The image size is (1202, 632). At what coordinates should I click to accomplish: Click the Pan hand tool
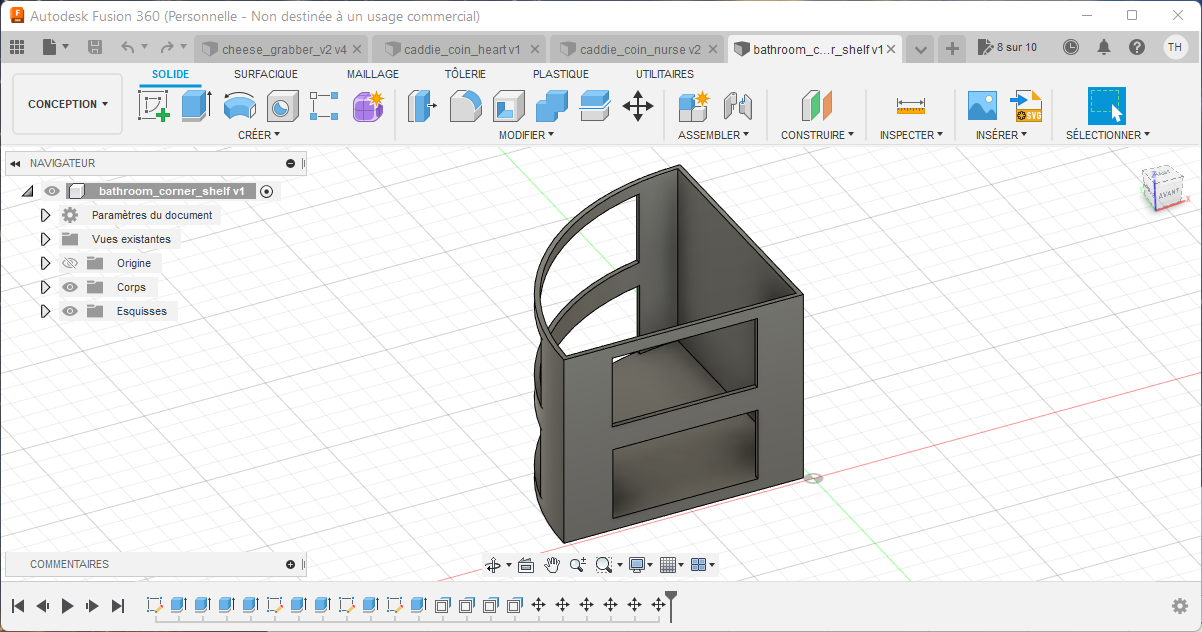(x=552, y=565)
